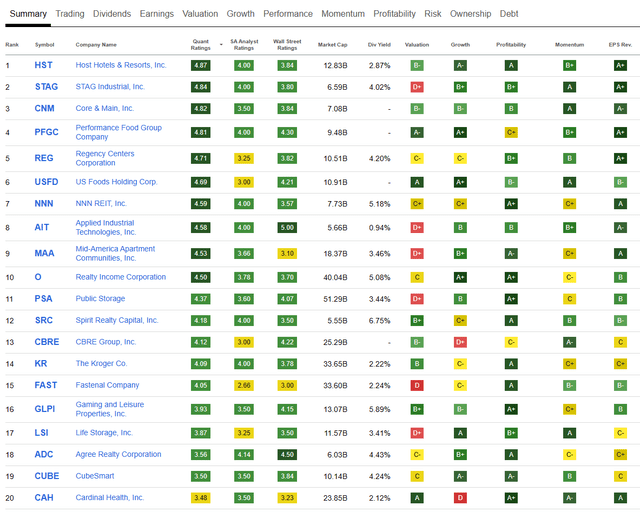Screen dimensions: 640x512
Task: Open the Dividends tab
Action: (112, 14)
